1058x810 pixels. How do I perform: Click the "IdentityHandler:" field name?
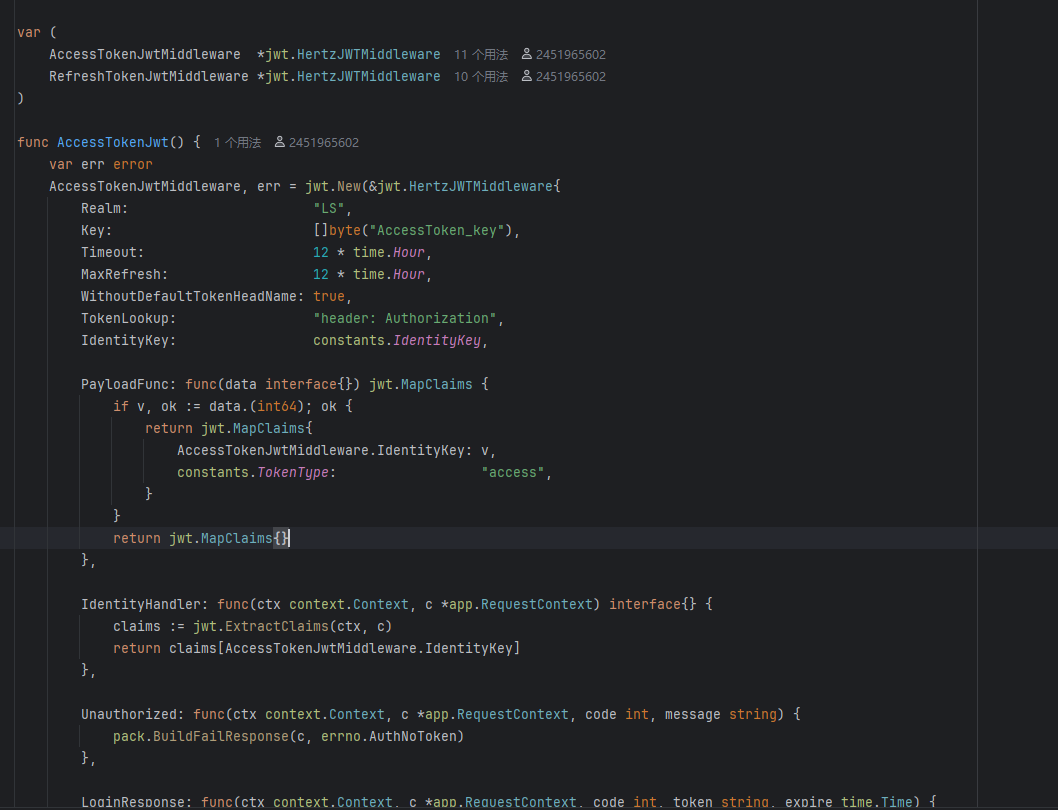tap(144, 605)
